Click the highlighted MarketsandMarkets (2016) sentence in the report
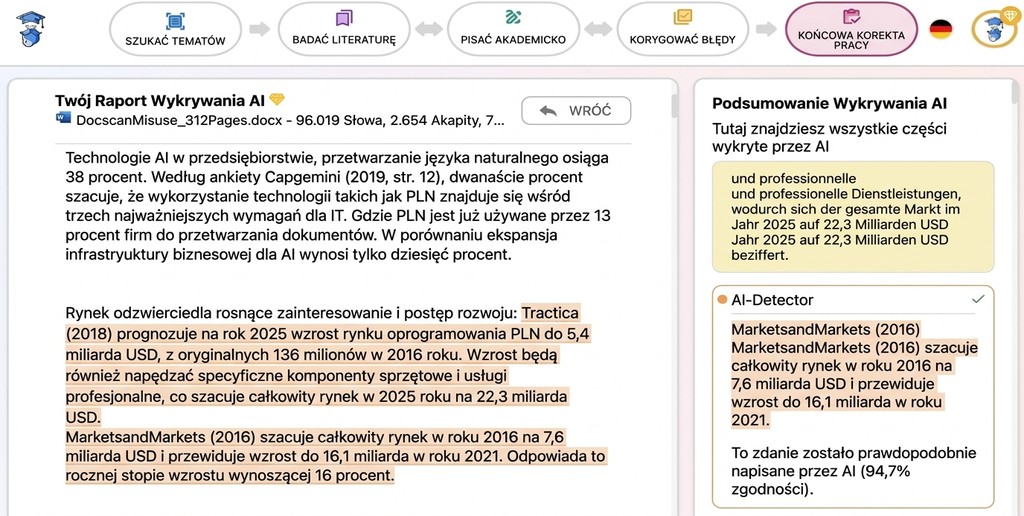This screenshot has width=1024, height=516. [x=336, y=456]
